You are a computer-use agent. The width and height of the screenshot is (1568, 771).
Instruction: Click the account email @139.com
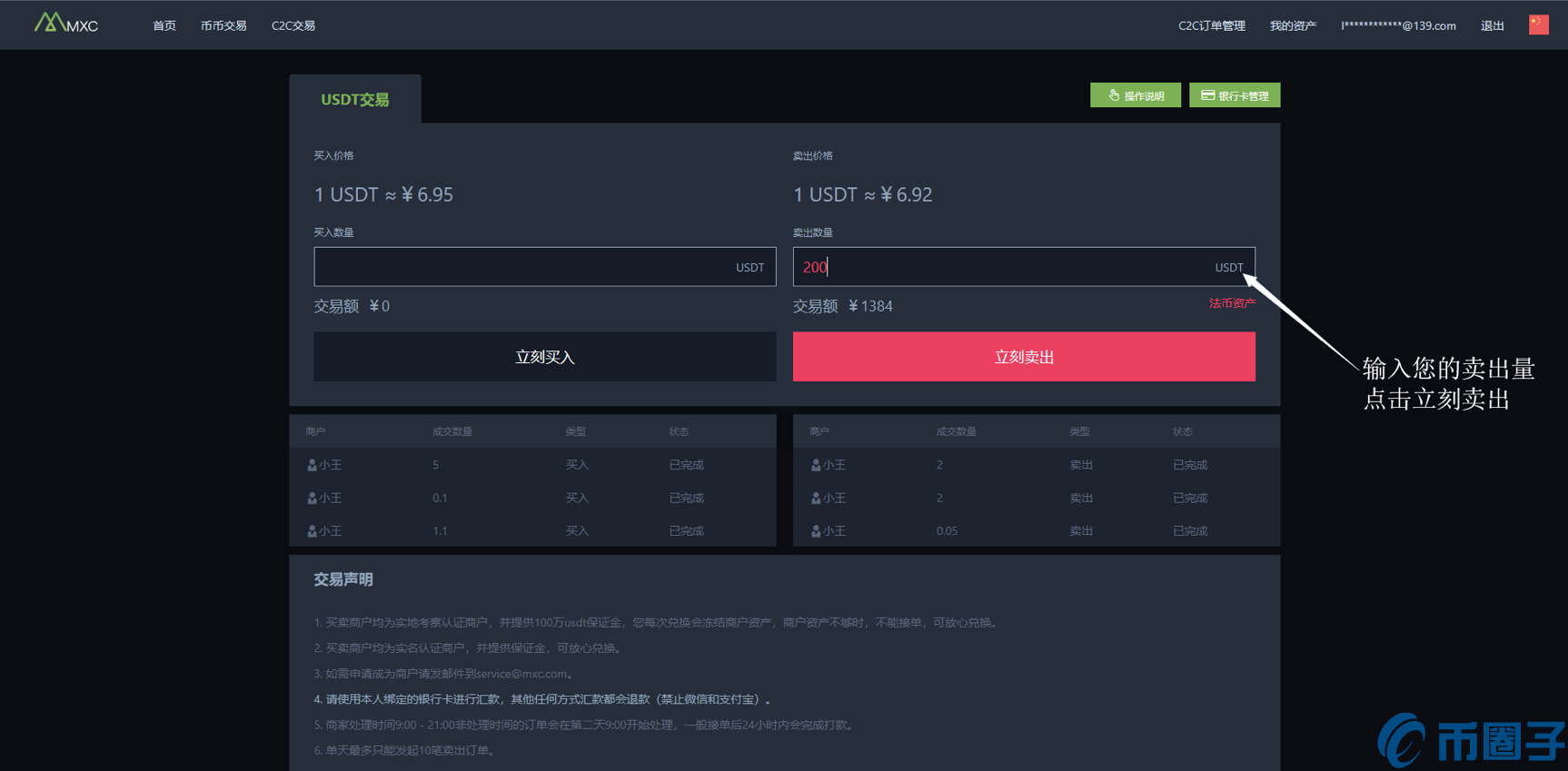pyautogui.click(x=1398, y=25)
